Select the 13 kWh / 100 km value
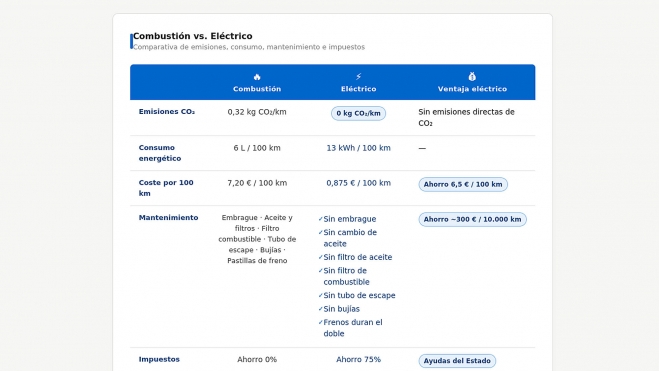This screenshot has width=659, height=371. pos(358,148)
